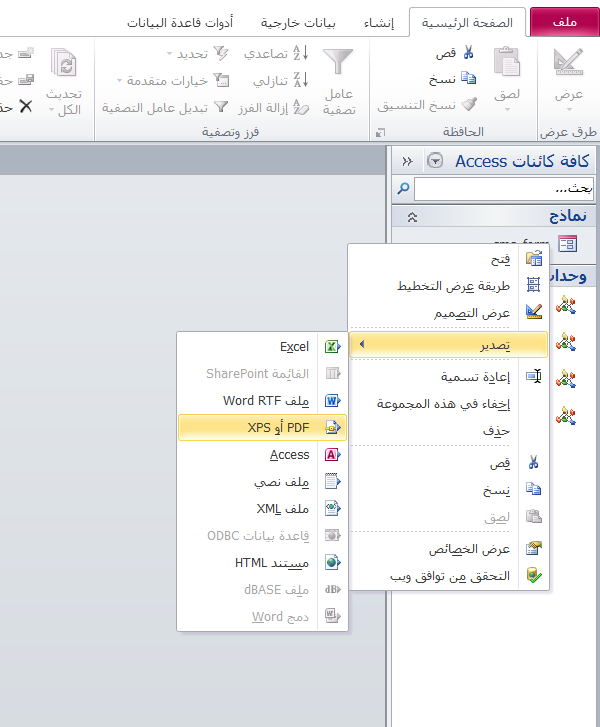Expand the تحديث الكل dropdown arrow

(x=52, y=110)
